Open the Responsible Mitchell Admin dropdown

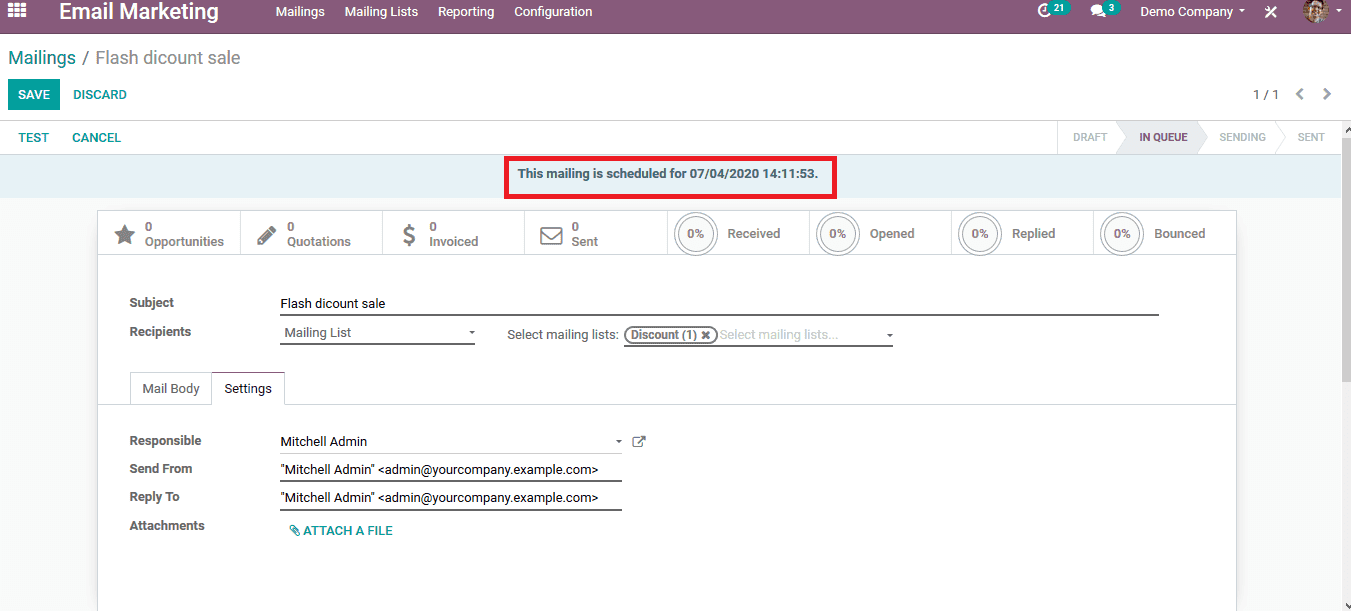click(450, 441)
